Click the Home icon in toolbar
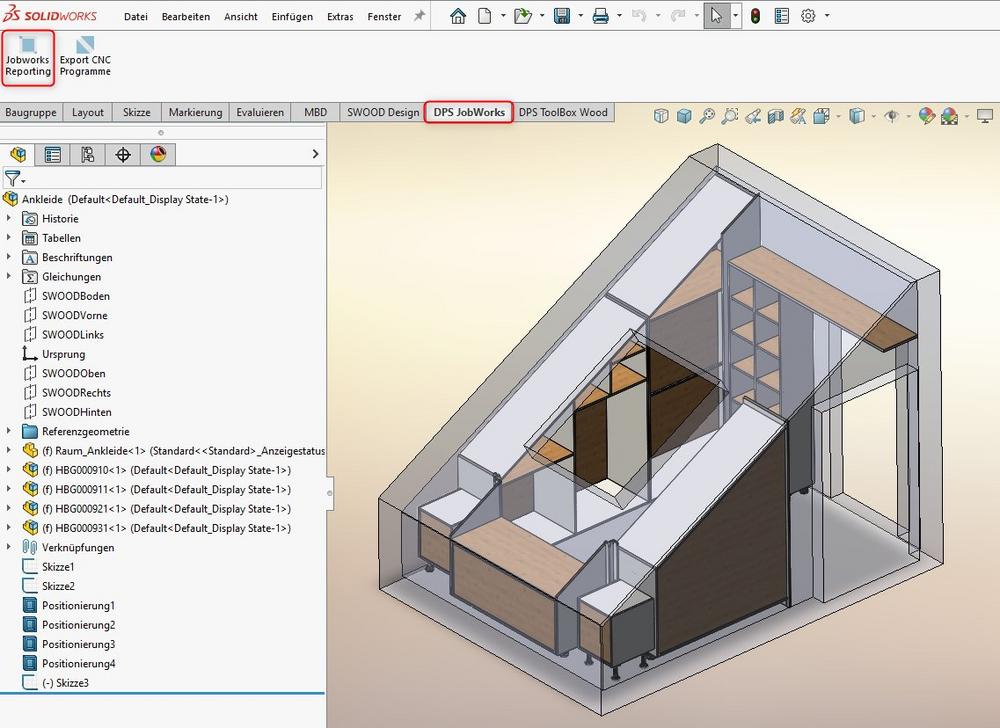Screen dimensions: 1000x728 tap(458, 16)
